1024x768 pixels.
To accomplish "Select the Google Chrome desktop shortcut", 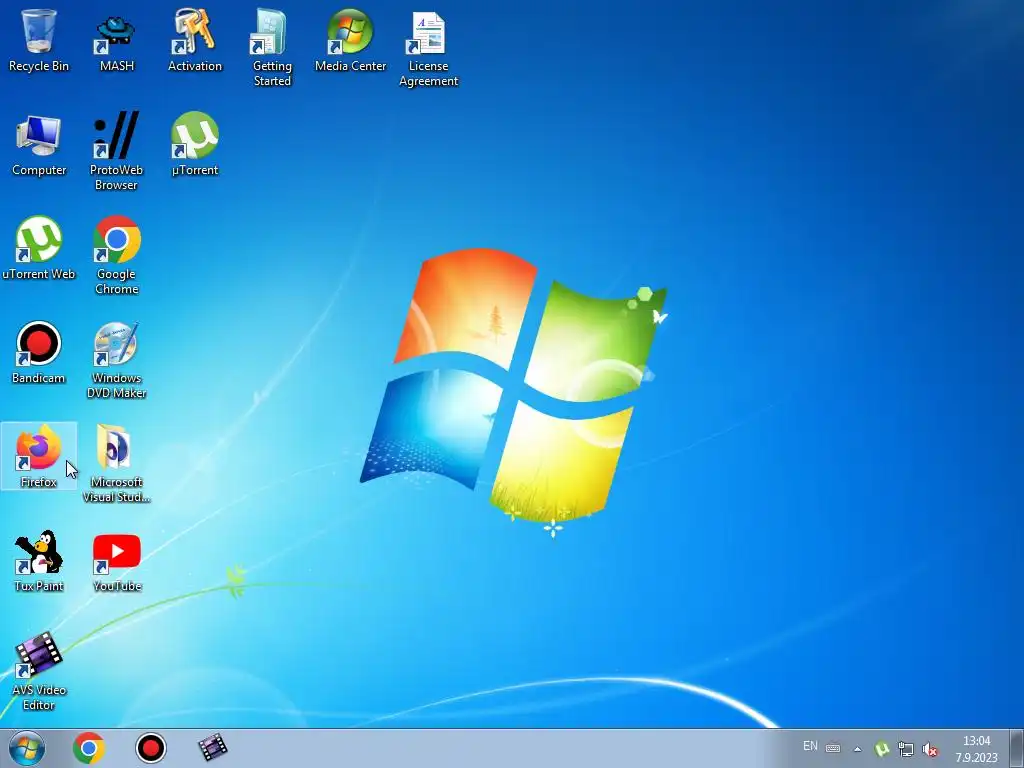I will coord(116,256).
